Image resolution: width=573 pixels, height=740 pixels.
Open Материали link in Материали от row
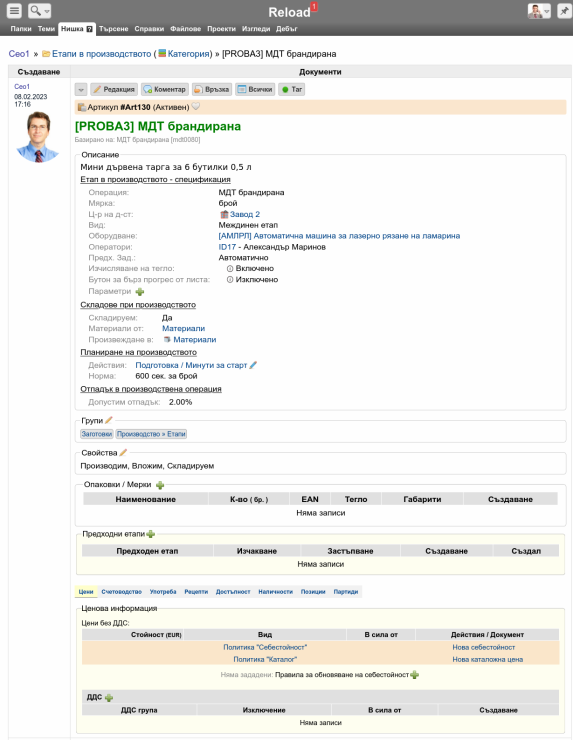(x=184, y=328)
